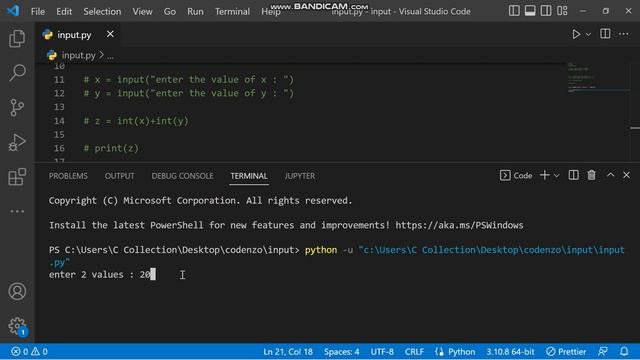Screen dimensions: 640x360
Task: Change indentation via Spaces: 4
Action: pos(342,351)
